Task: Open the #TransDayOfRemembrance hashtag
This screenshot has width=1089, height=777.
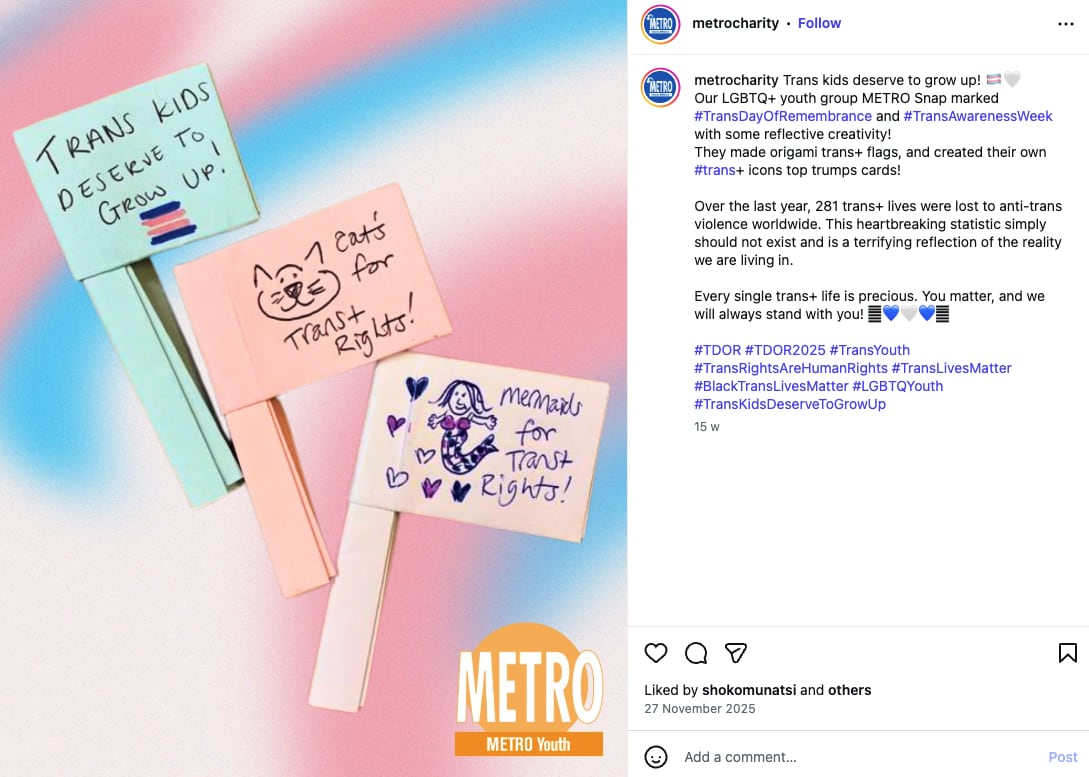Action: coord(783,116)
